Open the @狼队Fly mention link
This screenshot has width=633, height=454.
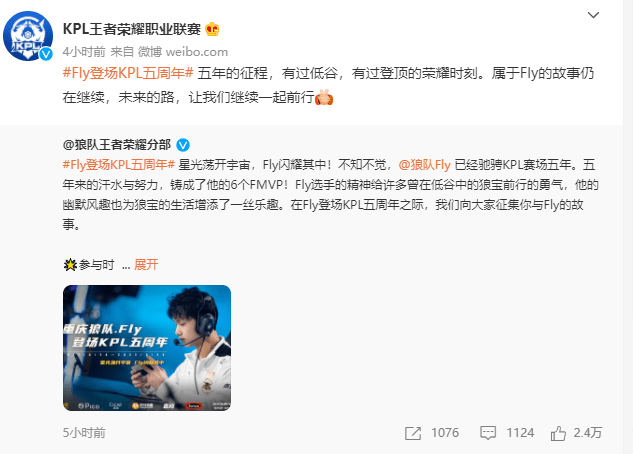click(x=424, y=165)
